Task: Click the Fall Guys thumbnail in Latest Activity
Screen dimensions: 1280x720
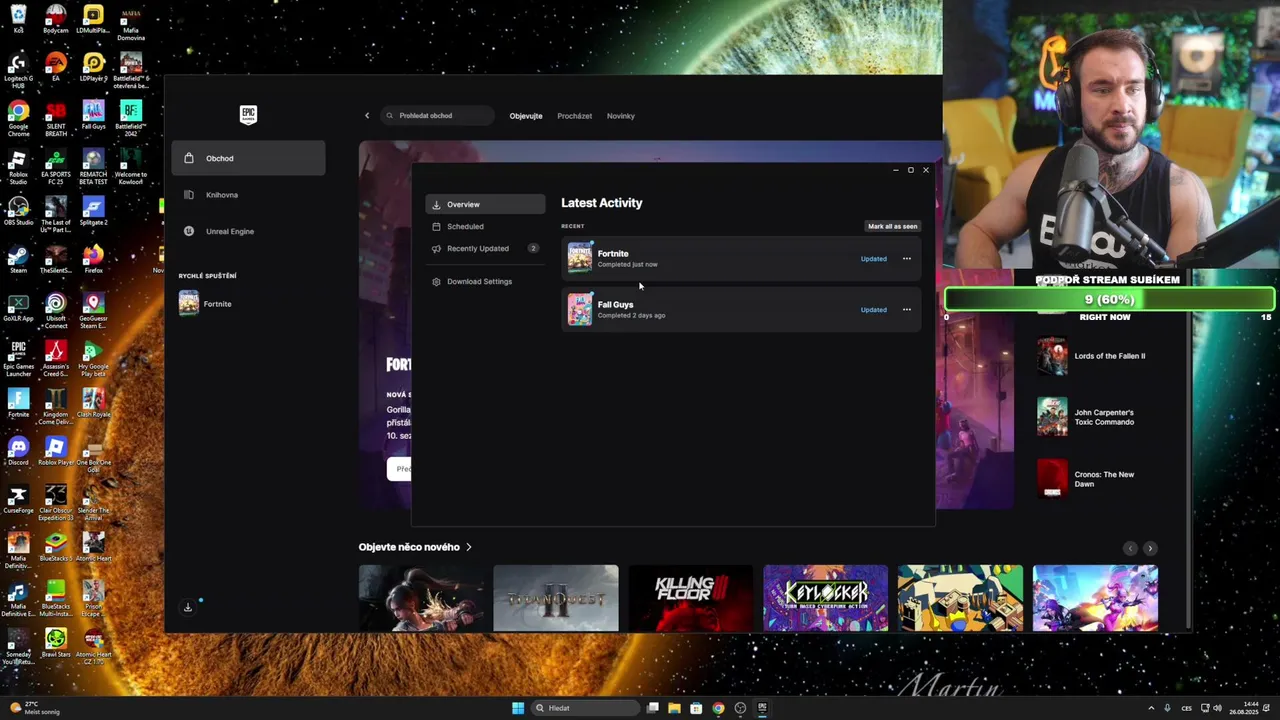Action: [x=580, y=309]
